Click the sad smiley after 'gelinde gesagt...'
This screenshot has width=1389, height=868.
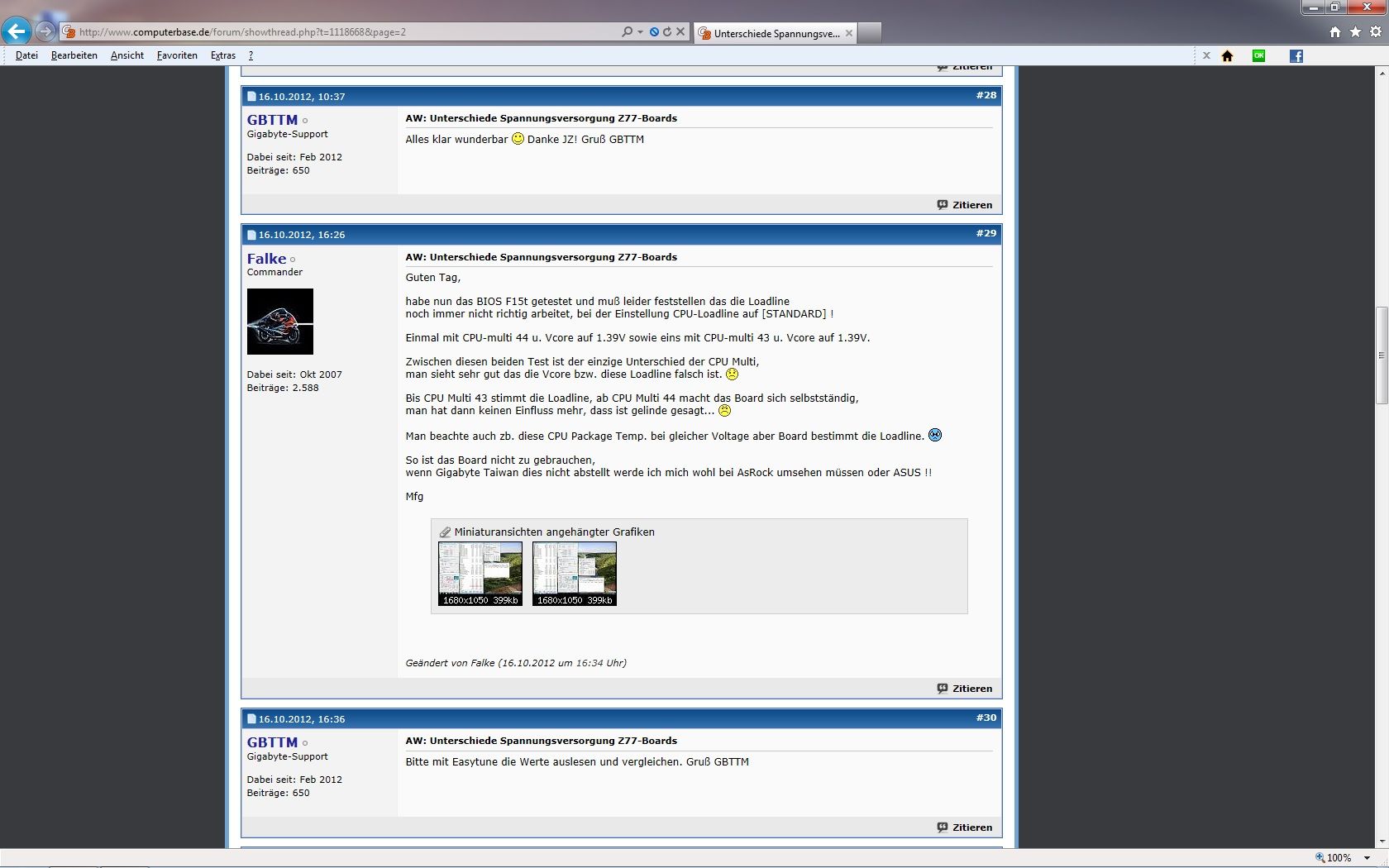click(x=724, y=410)
